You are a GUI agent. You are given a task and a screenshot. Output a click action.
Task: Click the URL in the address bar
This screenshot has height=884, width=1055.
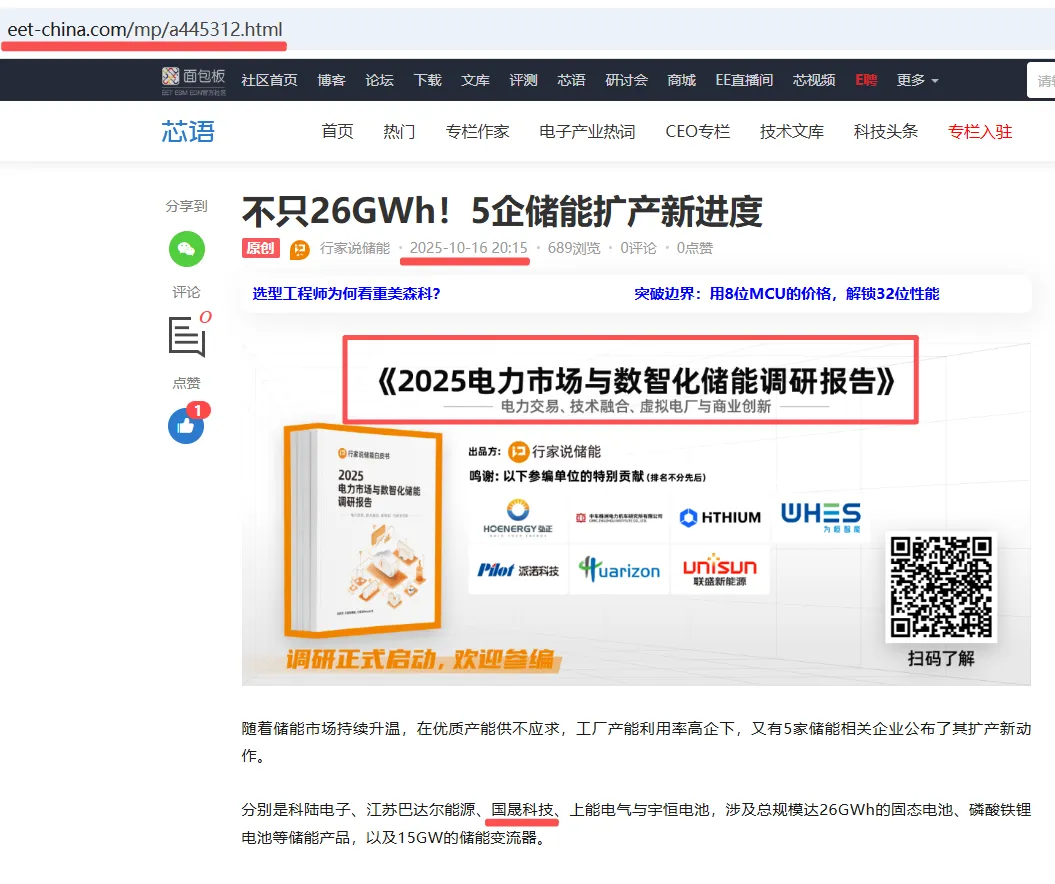pyautogui.click(x=145, y=30)
